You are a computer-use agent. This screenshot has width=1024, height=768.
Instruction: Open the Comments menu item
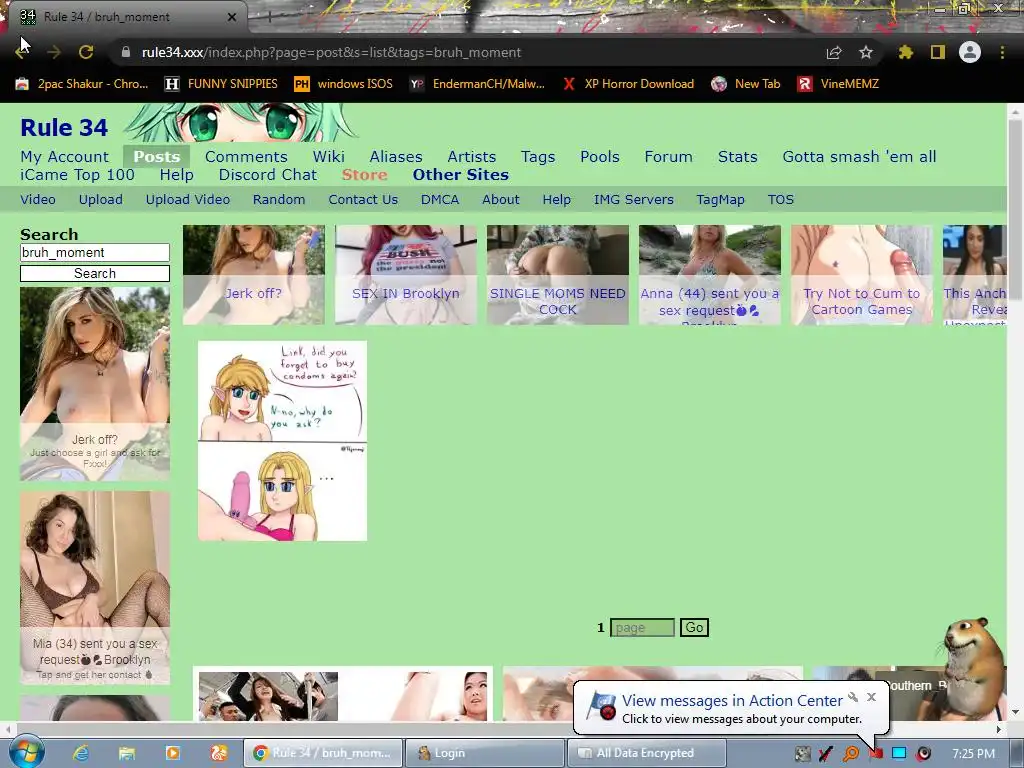[x=246, y=157]
